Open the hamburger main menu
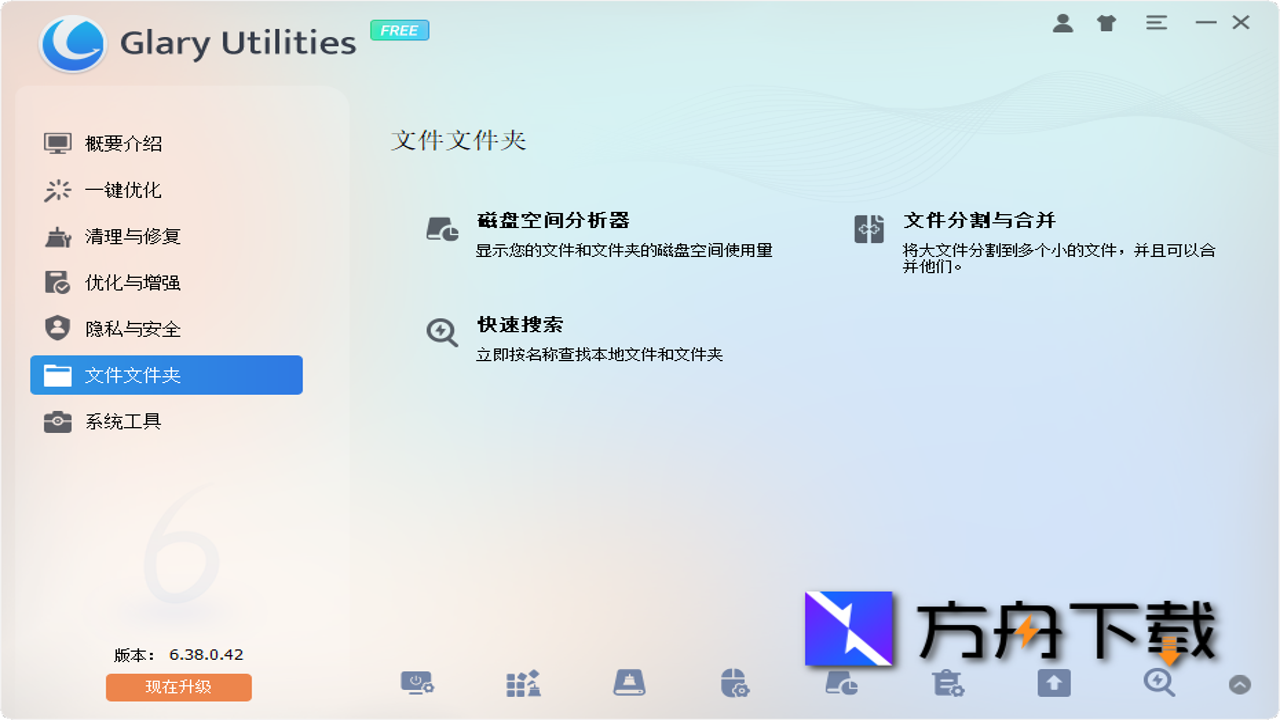This screenshot has width=1280, height=720. (x=1156, y=22)
